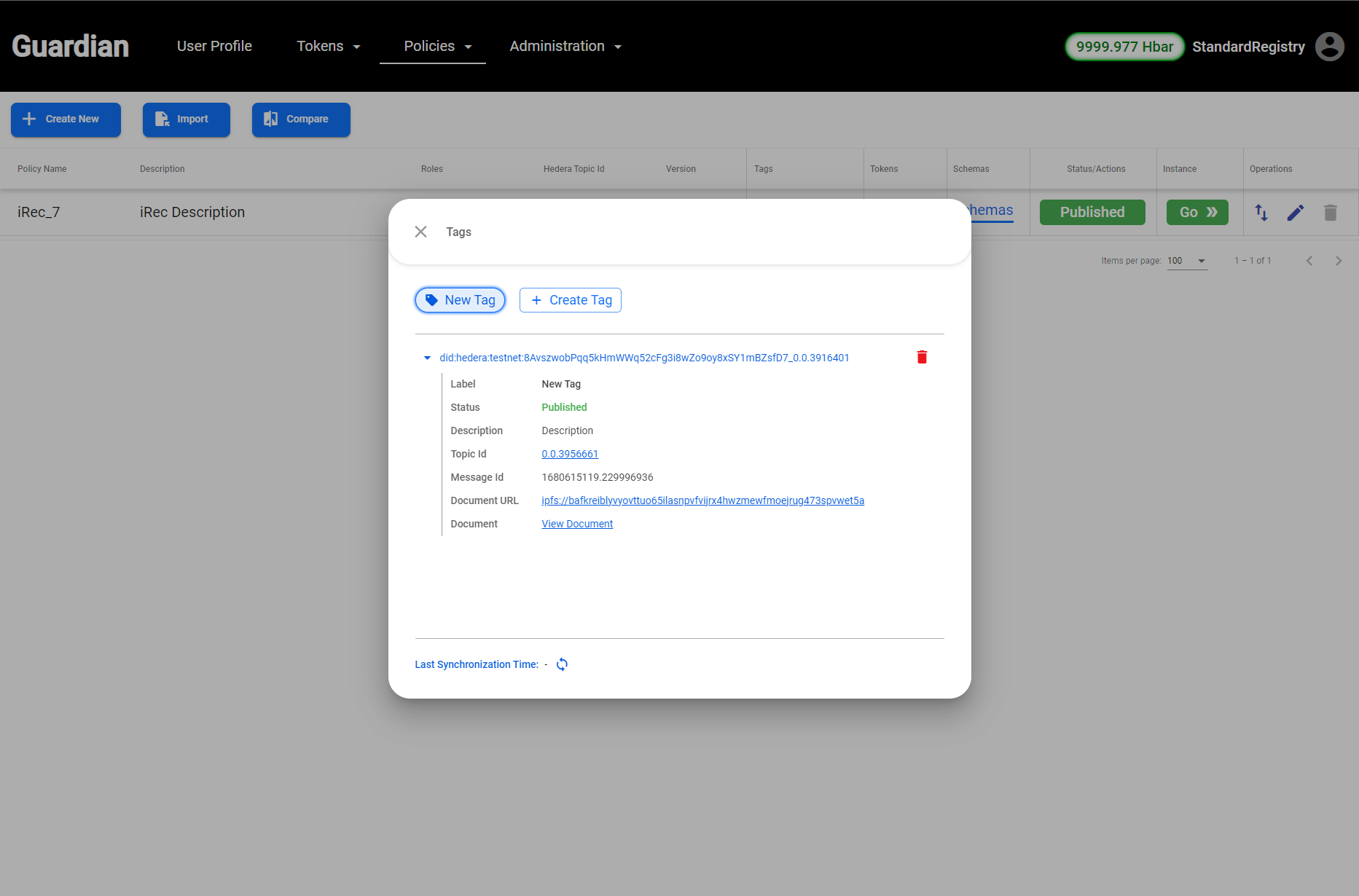Open the Administration dropdown menu
Screen dimensions: 1359x896
(565, 46)
